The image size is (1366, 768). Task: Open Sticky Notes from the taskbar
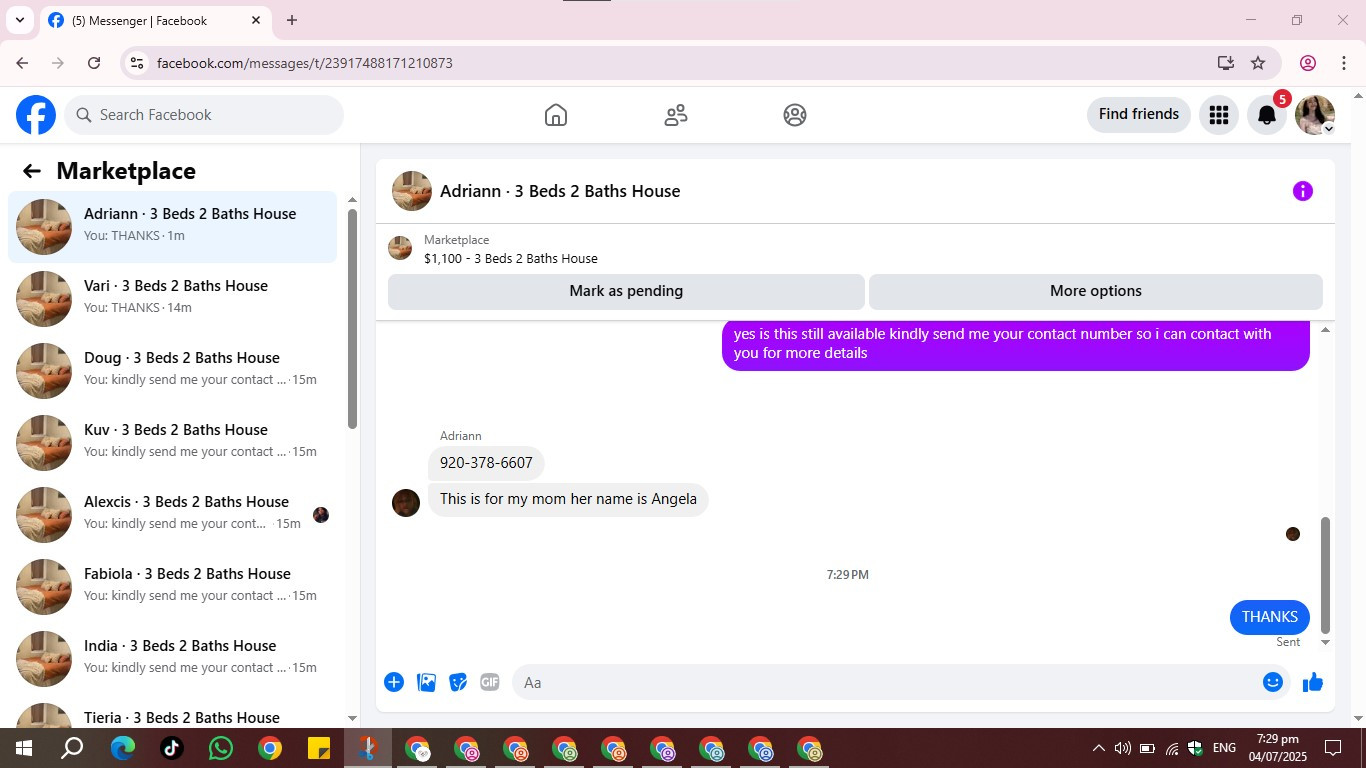pos(319,748)
